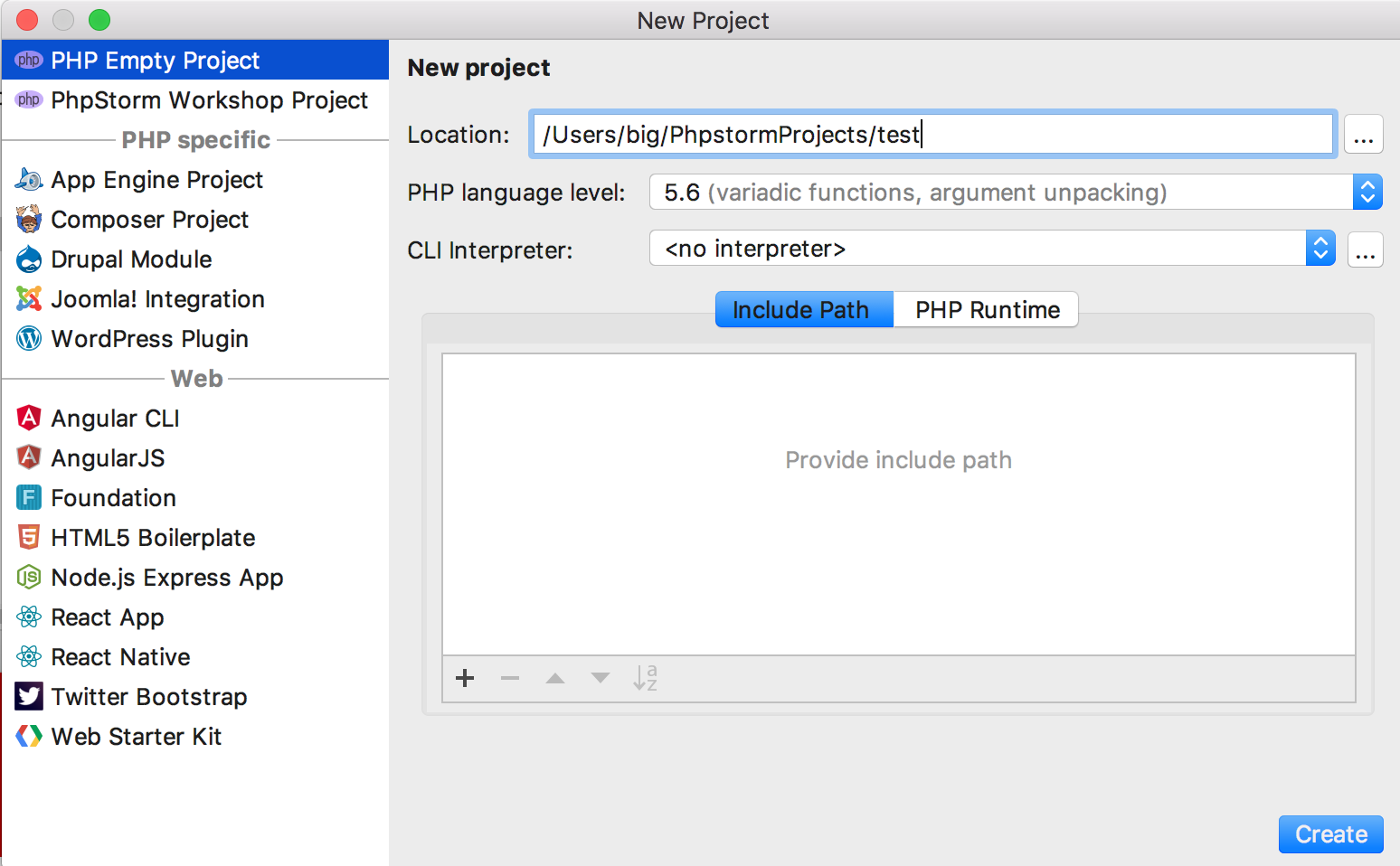The image size is (1400, 866).
Task: Click the Web Starter Kit icon
Action: point(29,736)
